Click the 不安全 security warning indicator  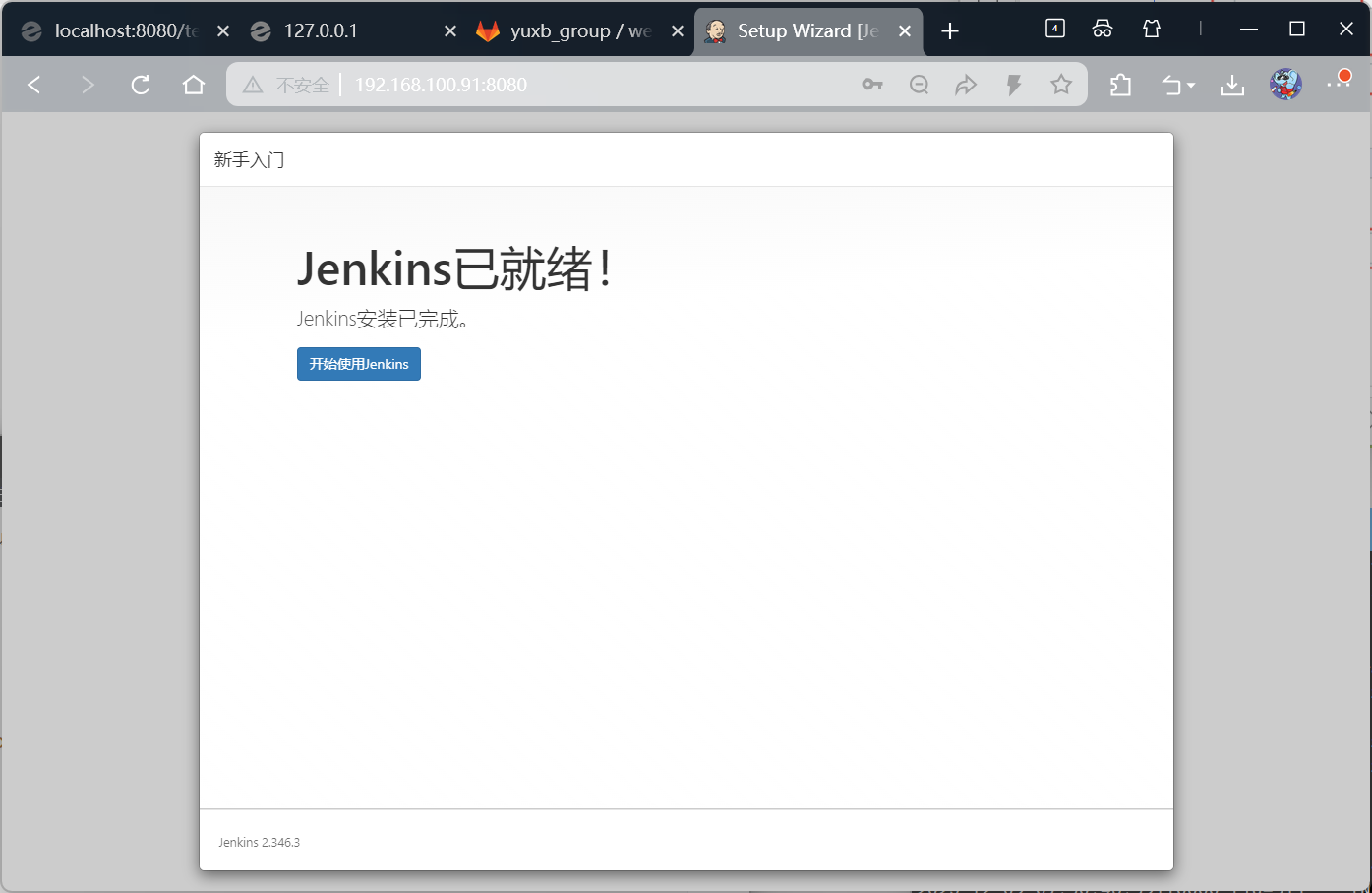click(286, 85)
